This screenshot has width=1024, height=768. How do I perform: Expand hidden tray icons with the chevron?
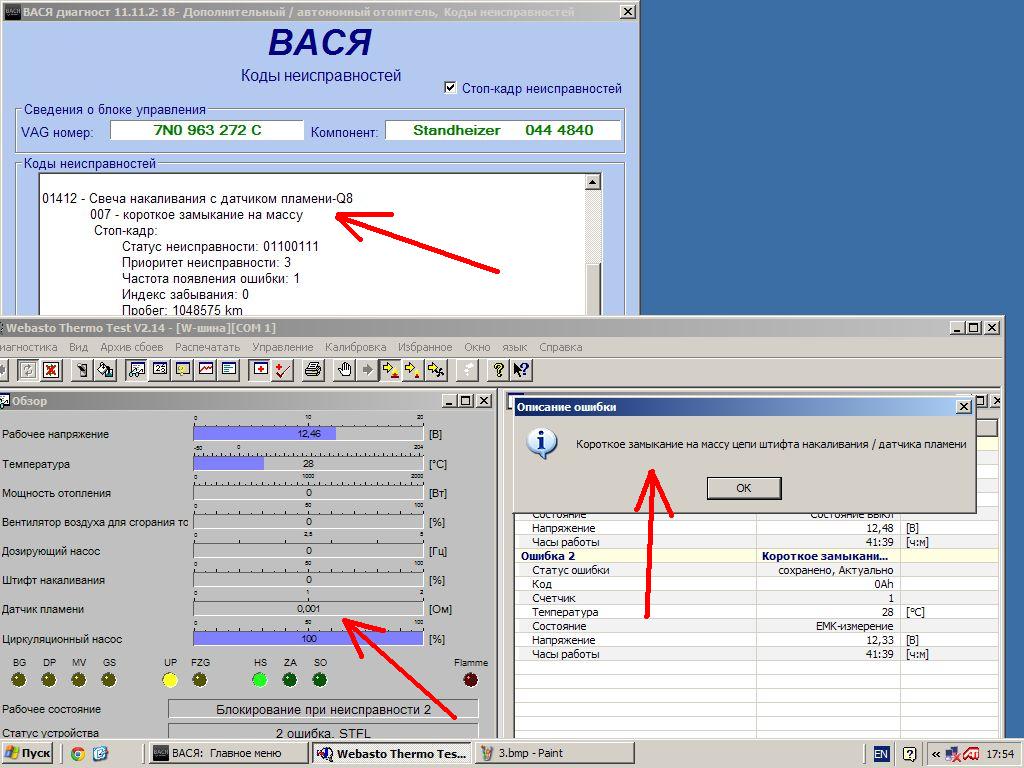[x=936, y=754]
